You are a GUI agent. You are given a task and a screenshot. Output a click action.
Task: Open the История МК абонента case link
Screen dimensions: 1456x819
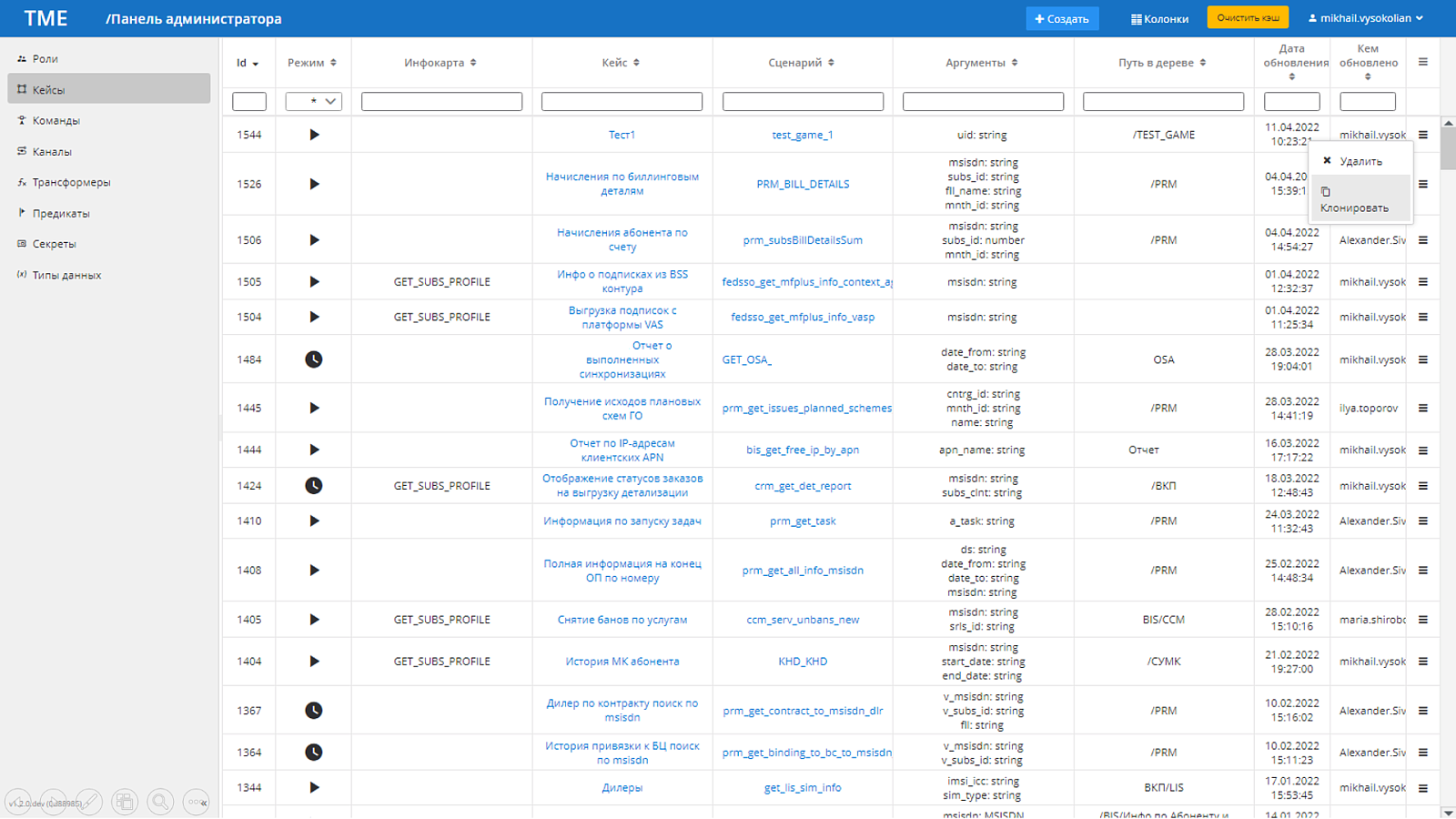(622, 662)
